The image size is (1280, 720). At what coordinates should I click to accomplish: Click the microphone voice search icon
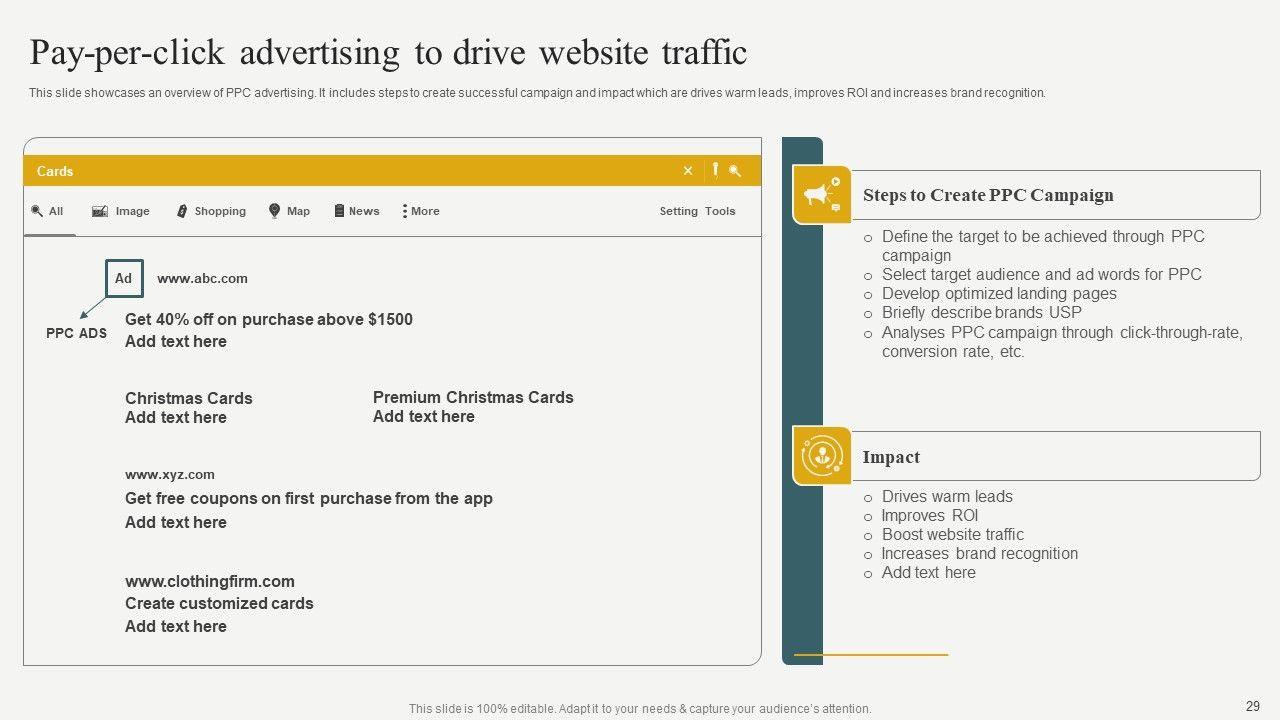(715, 171)
